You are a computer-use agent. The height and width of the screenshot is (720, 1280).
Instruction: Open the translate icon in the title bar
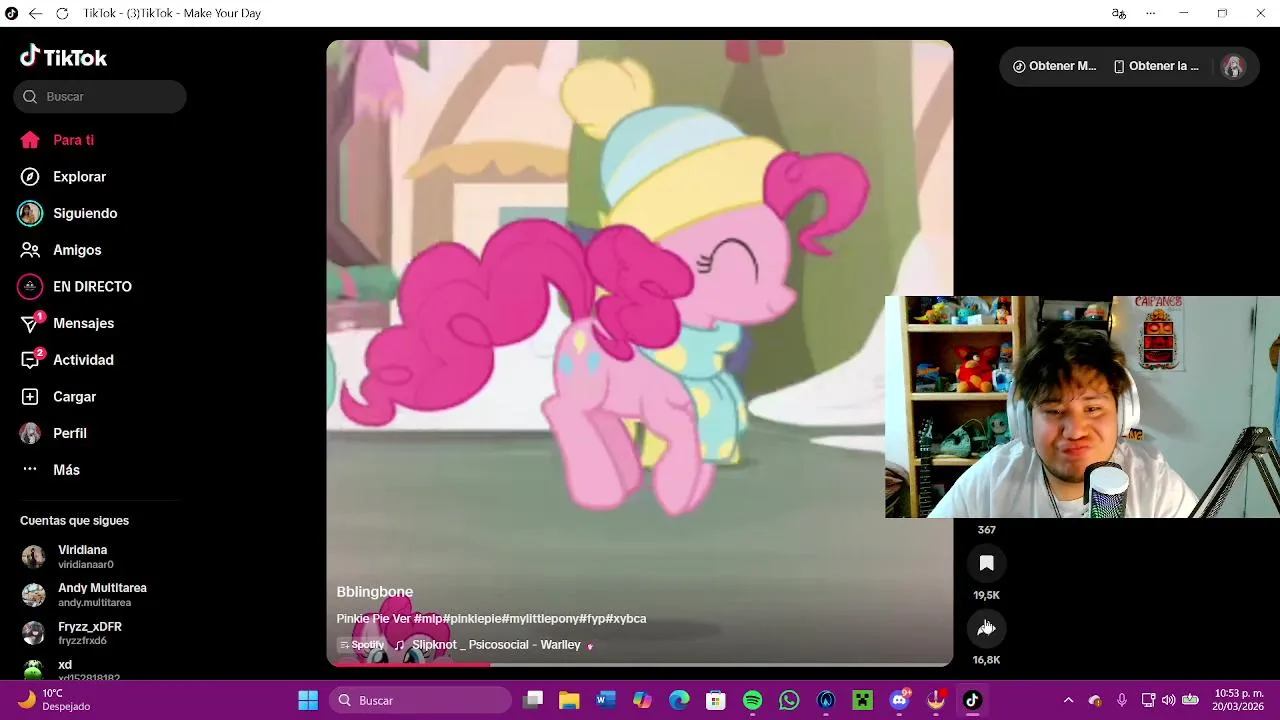[1119, 13]
